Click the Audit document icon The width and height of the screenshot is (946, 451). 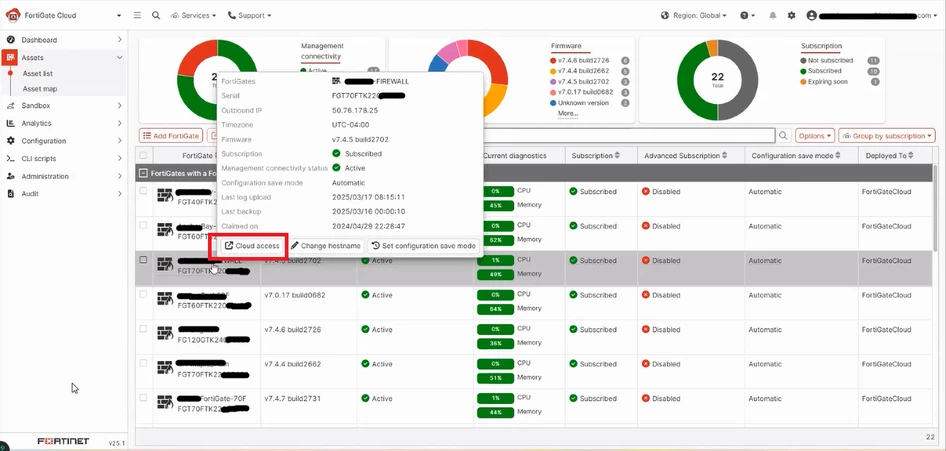[x=10, y=194]
